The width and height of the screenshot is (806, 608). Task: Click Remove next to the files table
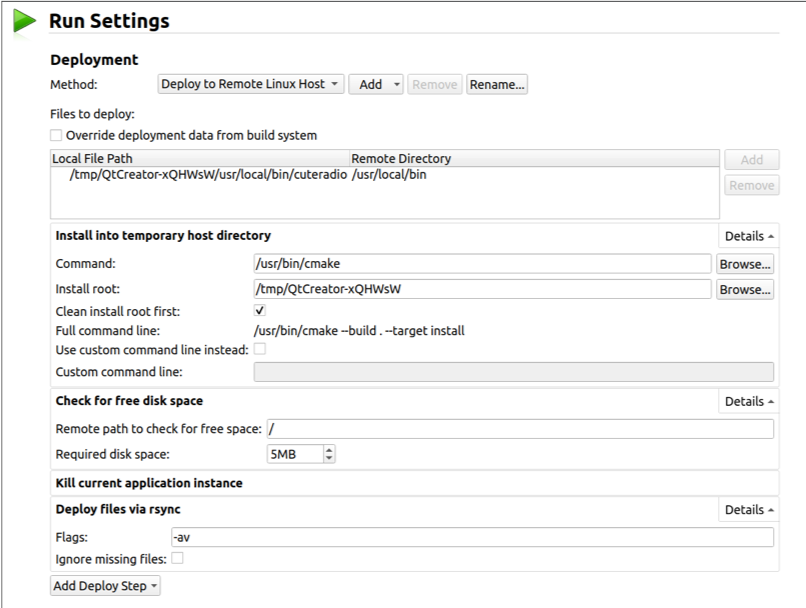click(x=751, y=185)
